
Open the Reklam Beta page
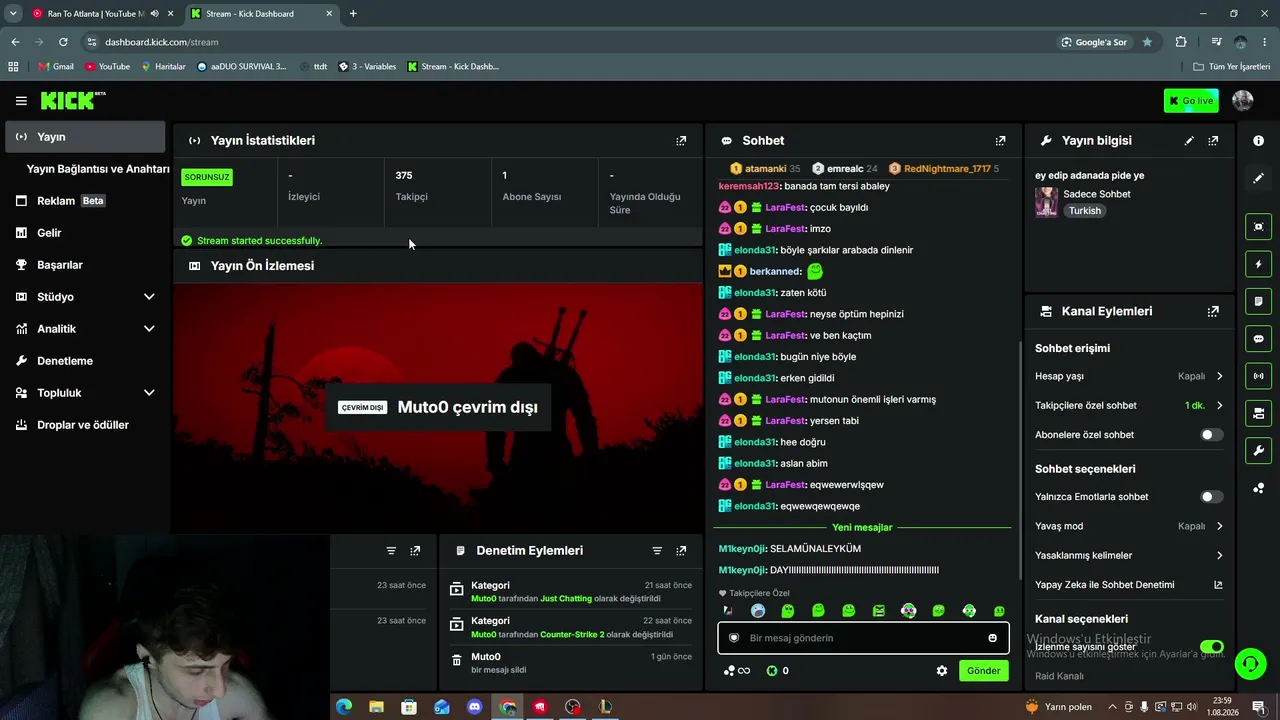(x=85, y=201)
